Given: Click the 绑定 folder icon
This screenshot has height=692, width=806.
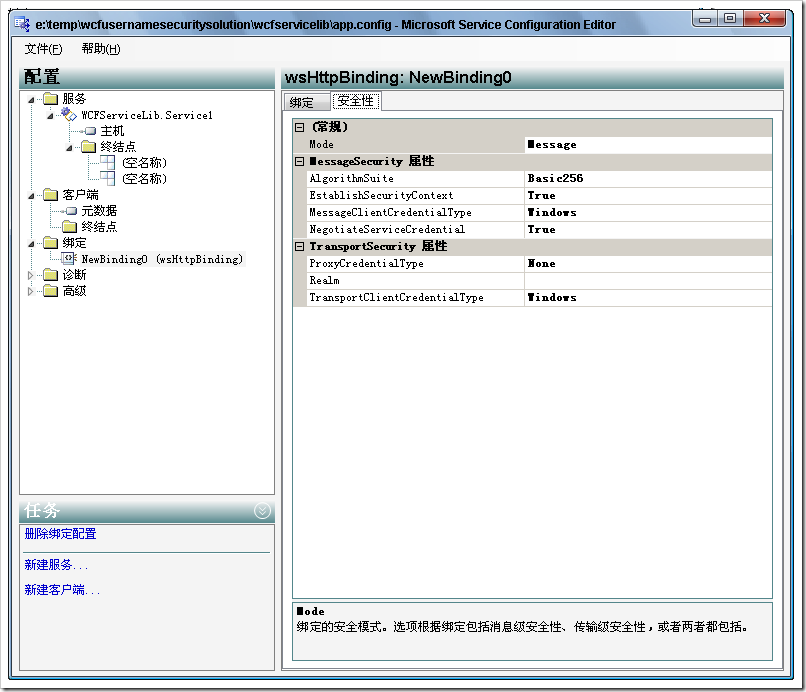Looking at the screenshot, I should (x=50, y=242).
